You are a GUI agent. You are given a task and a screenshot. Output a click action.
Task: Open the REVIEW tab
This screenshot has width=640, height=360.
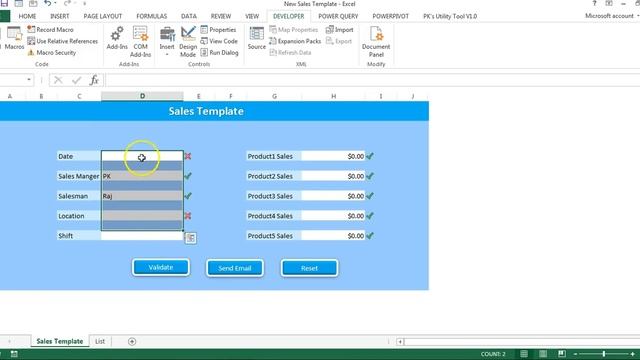click(221, 16)
